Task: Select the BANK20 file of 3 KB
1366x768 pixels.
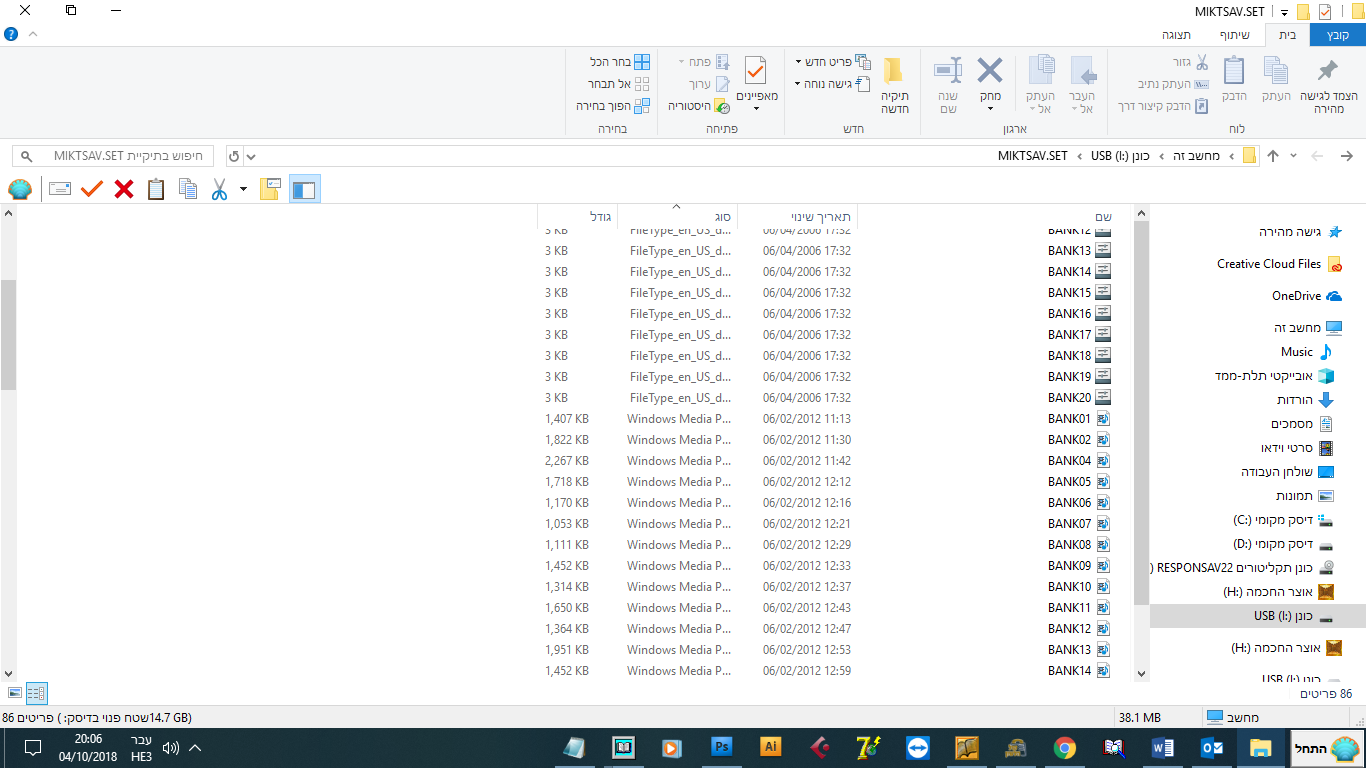Action: pos(828,398)
